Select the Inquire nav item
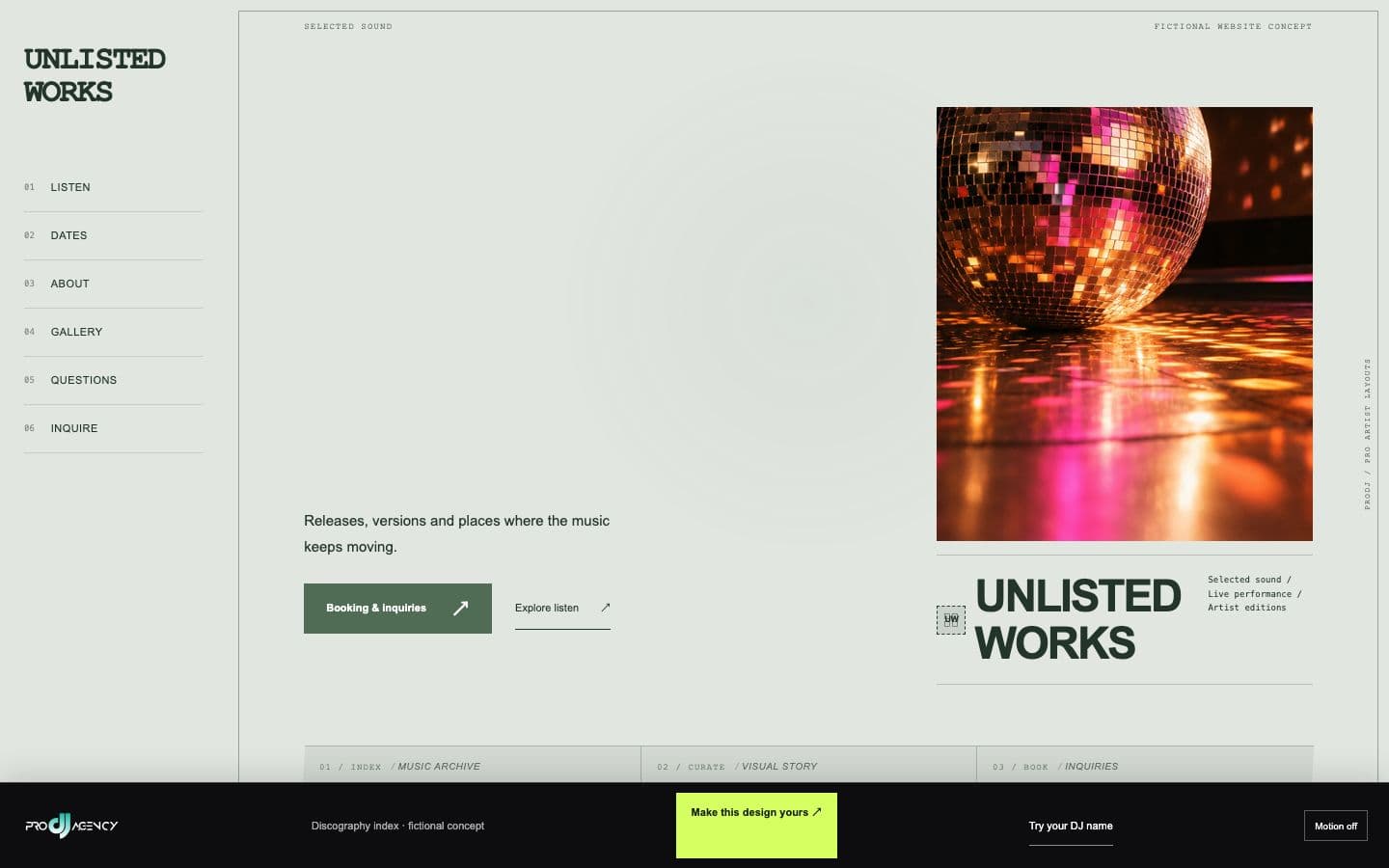The image size is (1389, 868). [113, 428]
